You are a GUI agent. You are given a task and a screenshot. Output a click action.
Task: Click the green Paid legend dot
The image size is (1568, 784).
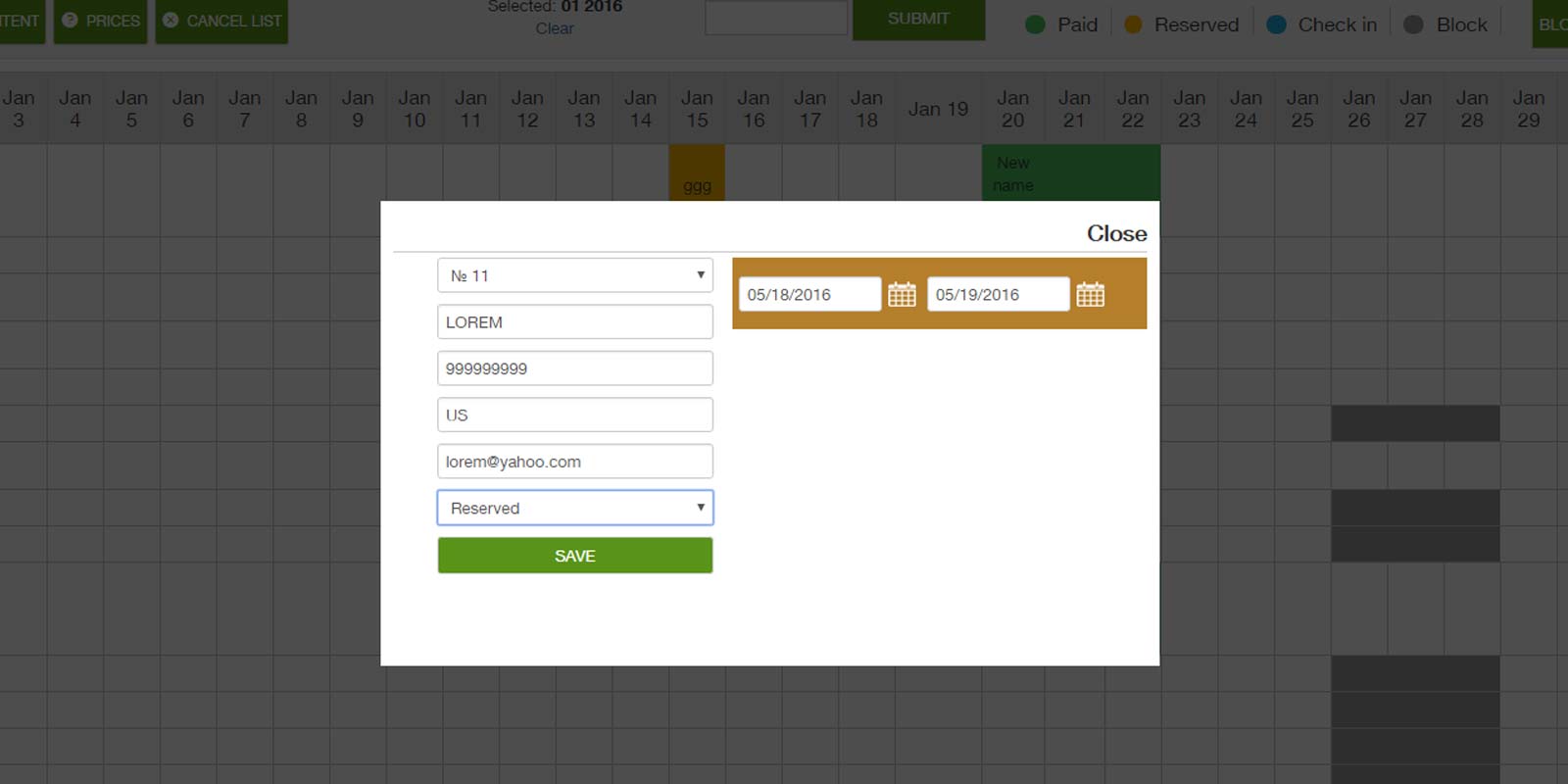click(1035, 24)
